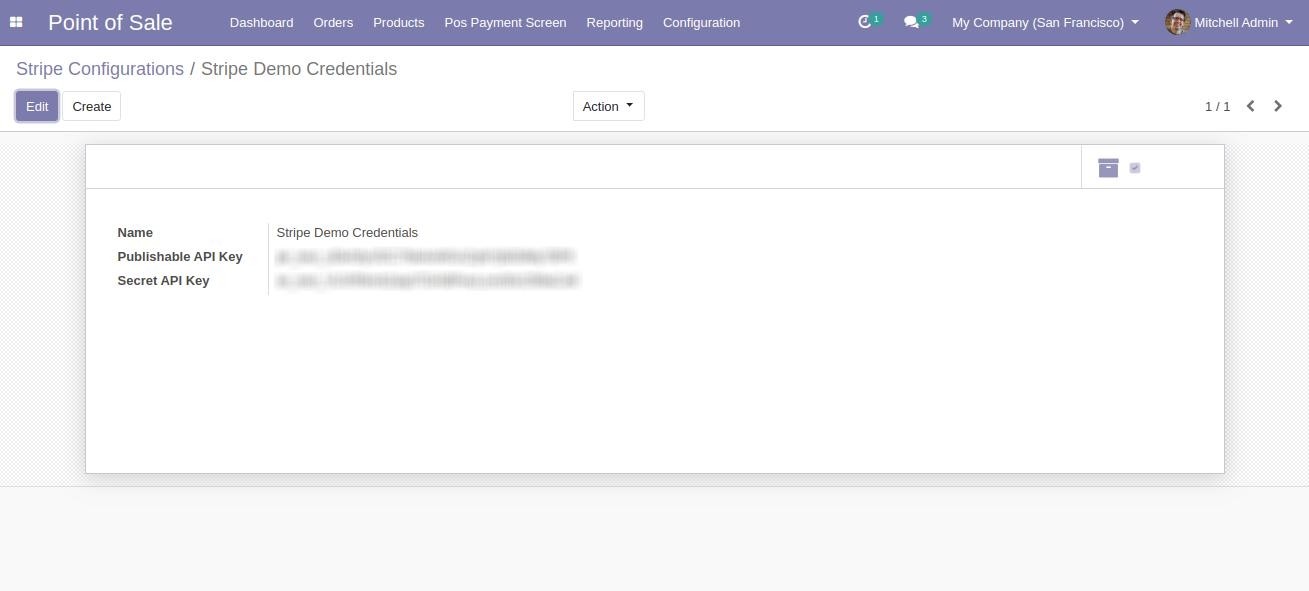Open My Company (San Francisco) switcher
The height and width of the screenshot is (591, 1309).
[x=1045, y=22]
